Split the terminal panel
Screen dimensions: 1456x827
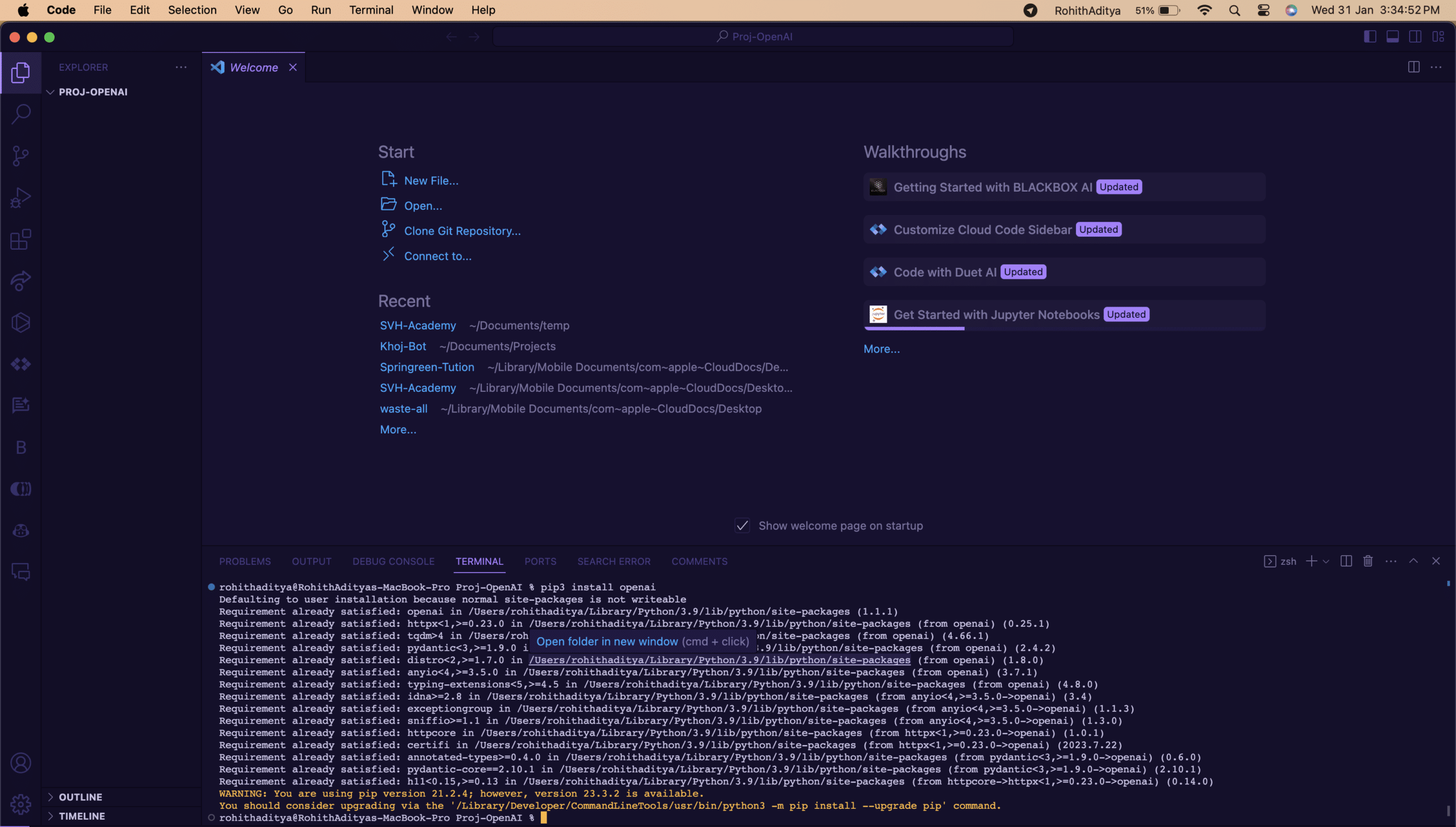point(1346,561)
